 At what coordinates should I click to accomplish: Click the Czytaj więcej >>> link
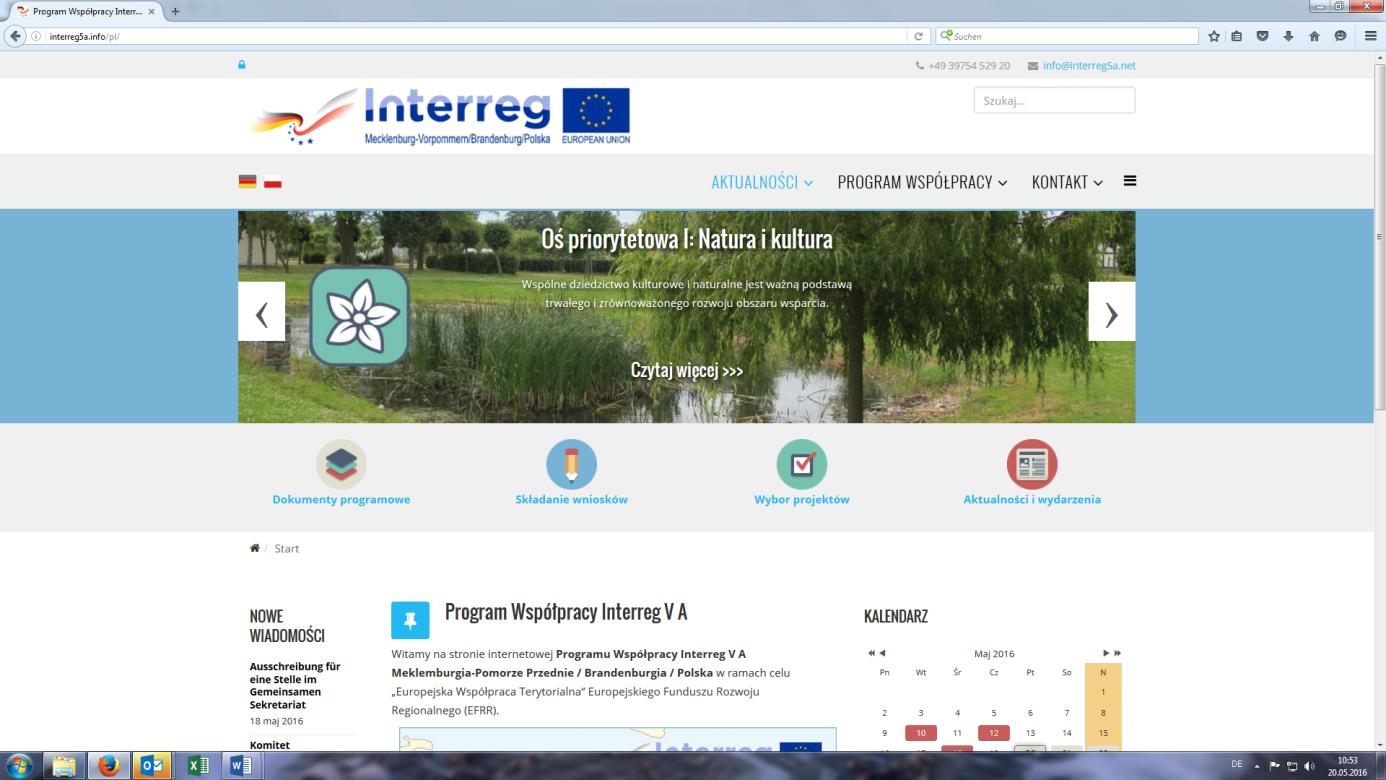(x=687, y=370)
